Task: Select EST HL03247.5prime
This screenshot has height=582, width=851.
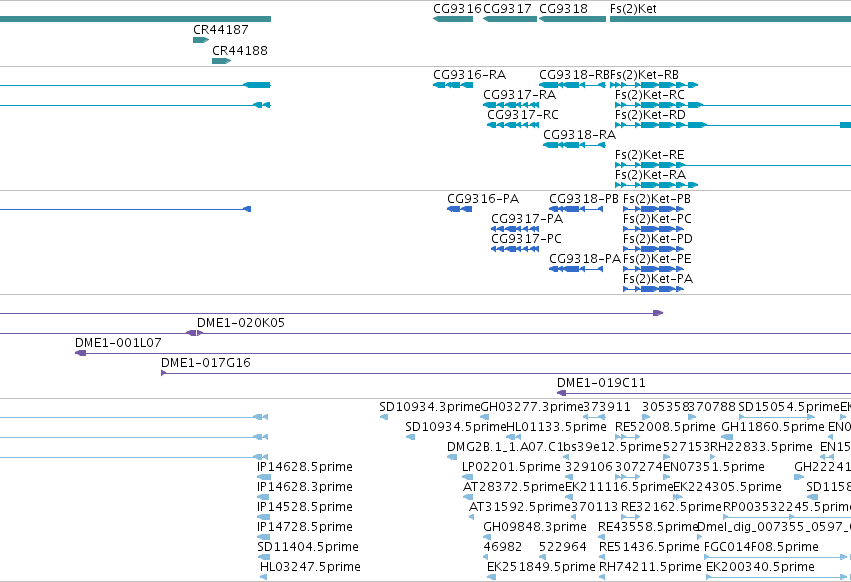Action: point(263,577)
